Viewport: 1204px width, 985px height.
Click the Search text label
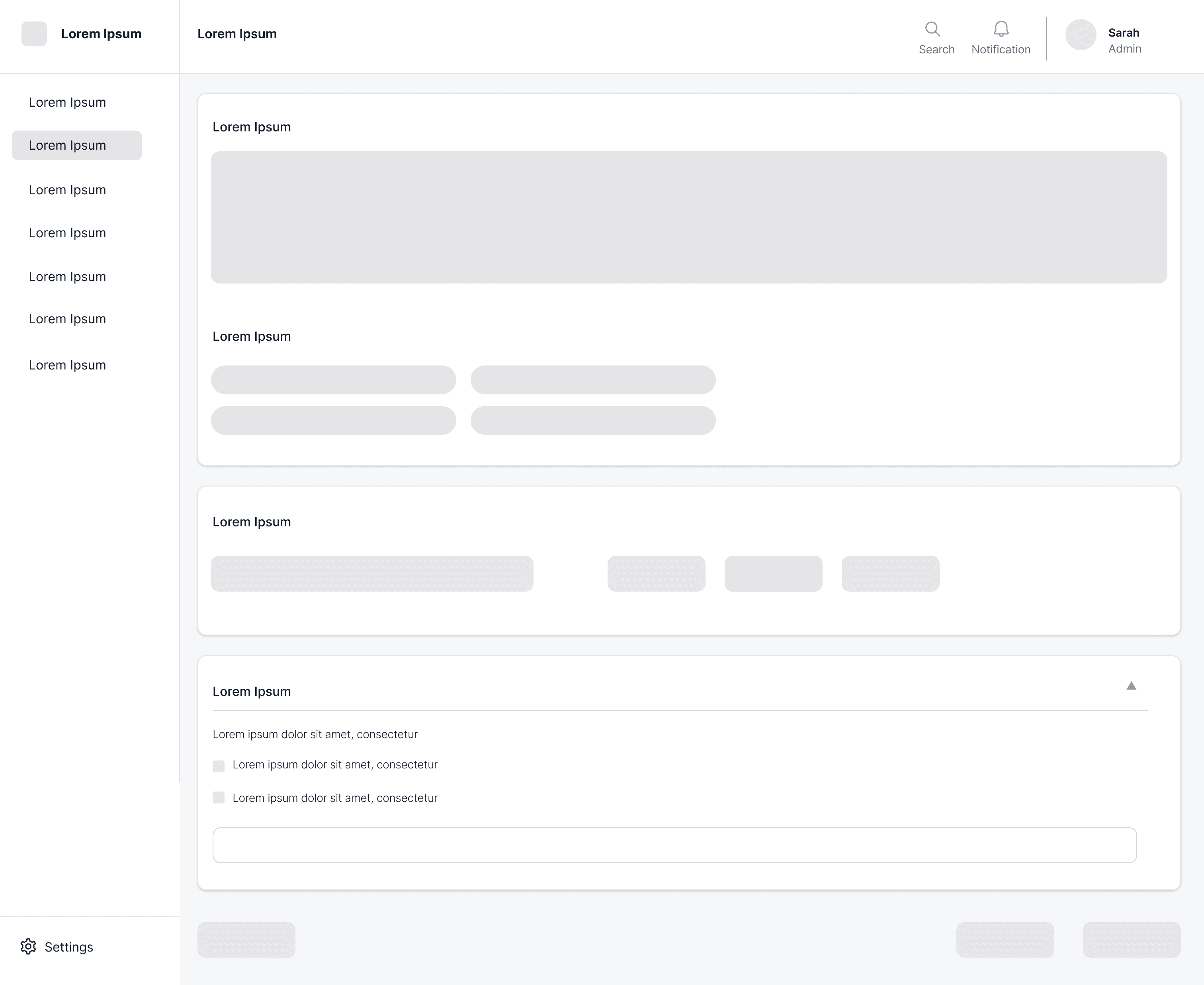(x=937, y=49)
